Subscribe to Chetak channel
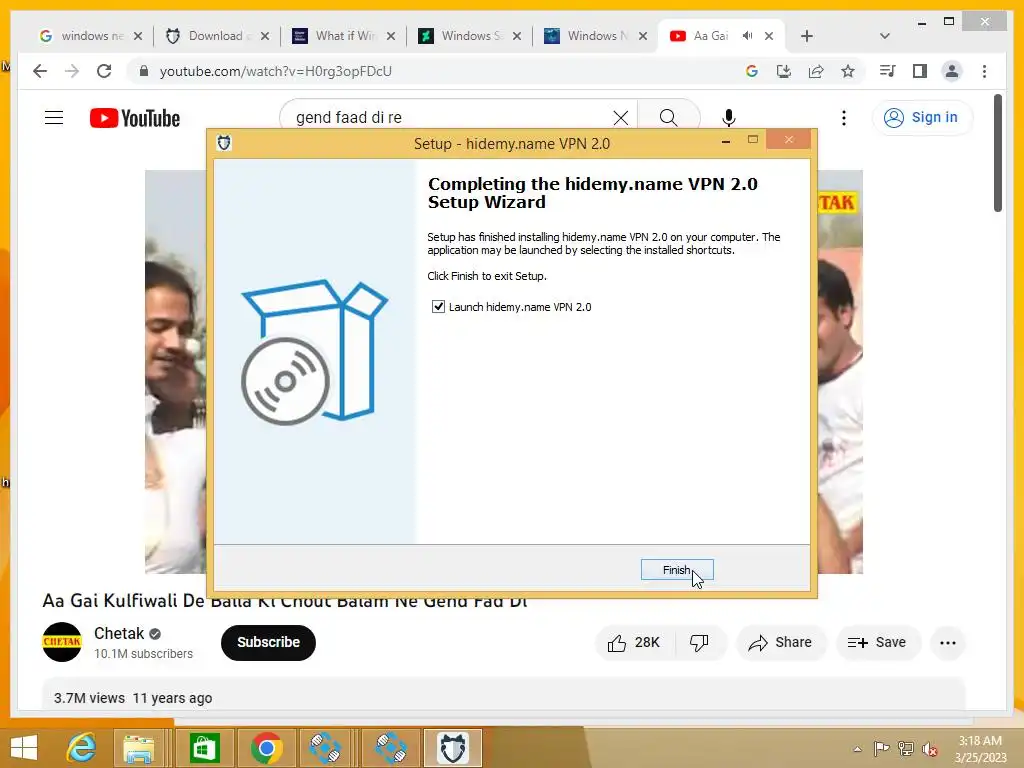Viewport: 1024px width, 768px height. click(x=268, y=643)
